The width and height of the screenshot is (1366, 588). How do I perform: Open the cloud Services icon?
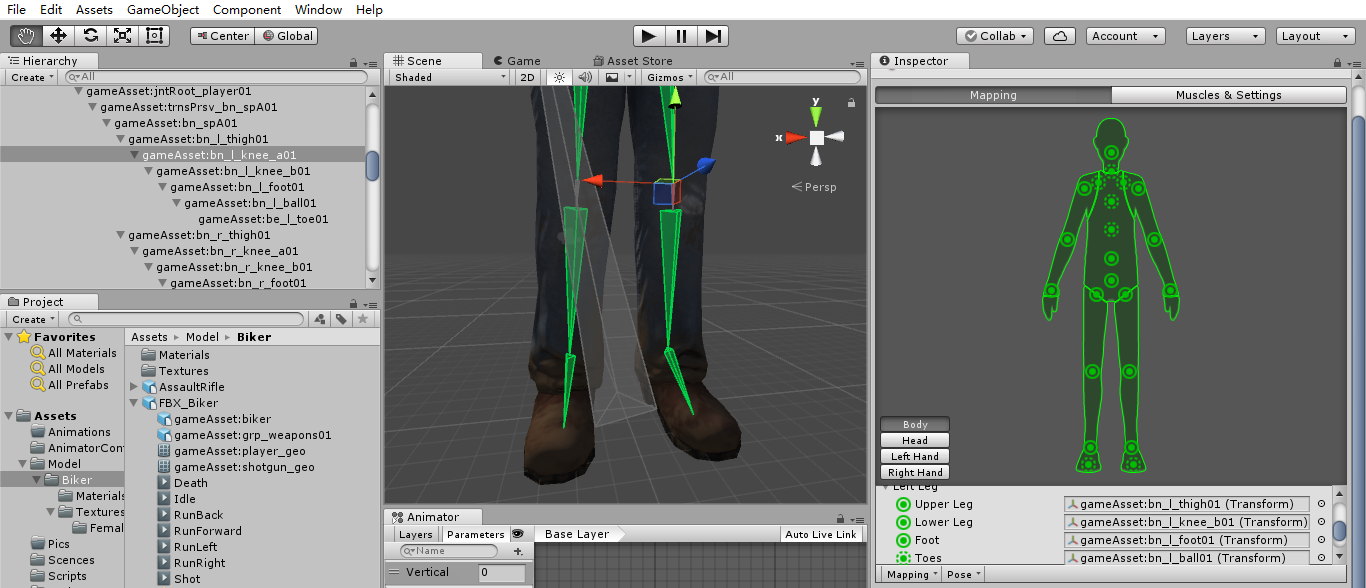point(1060,36)
